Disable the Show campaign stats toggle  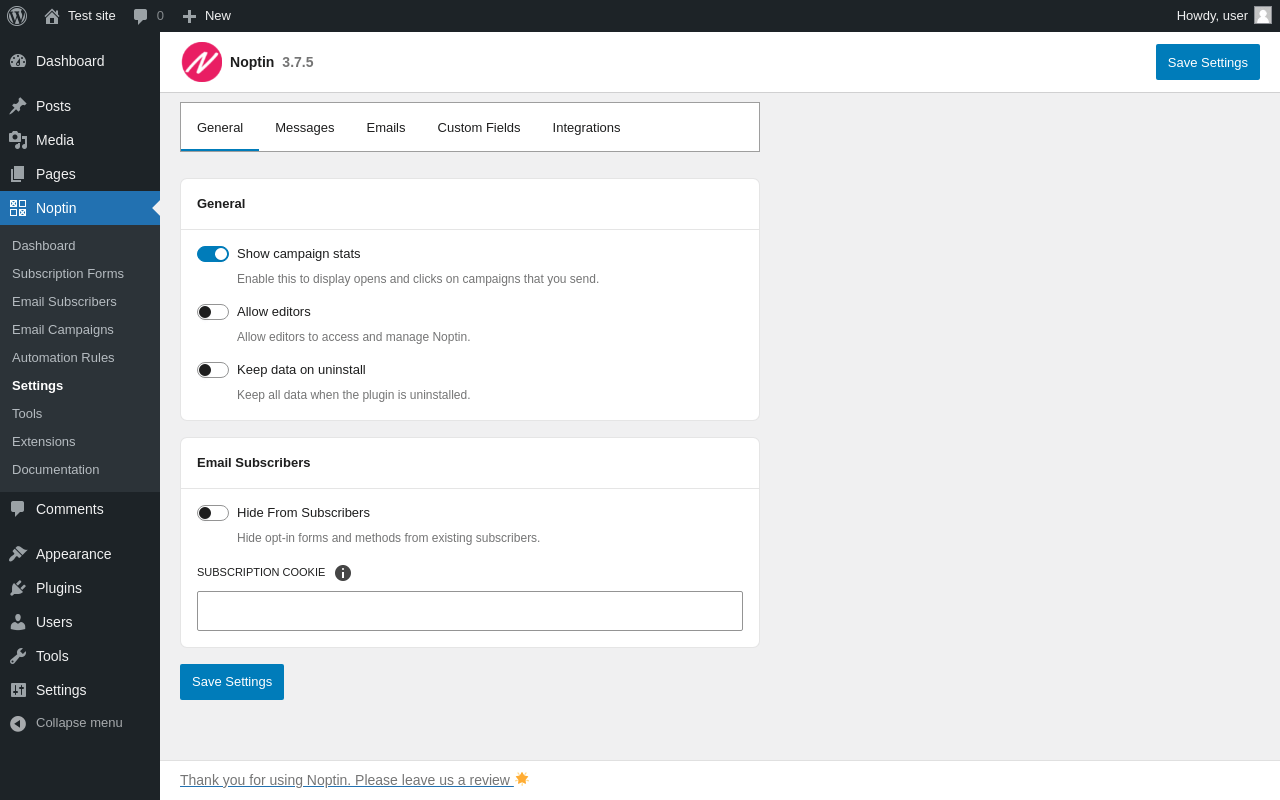[213, 254]
